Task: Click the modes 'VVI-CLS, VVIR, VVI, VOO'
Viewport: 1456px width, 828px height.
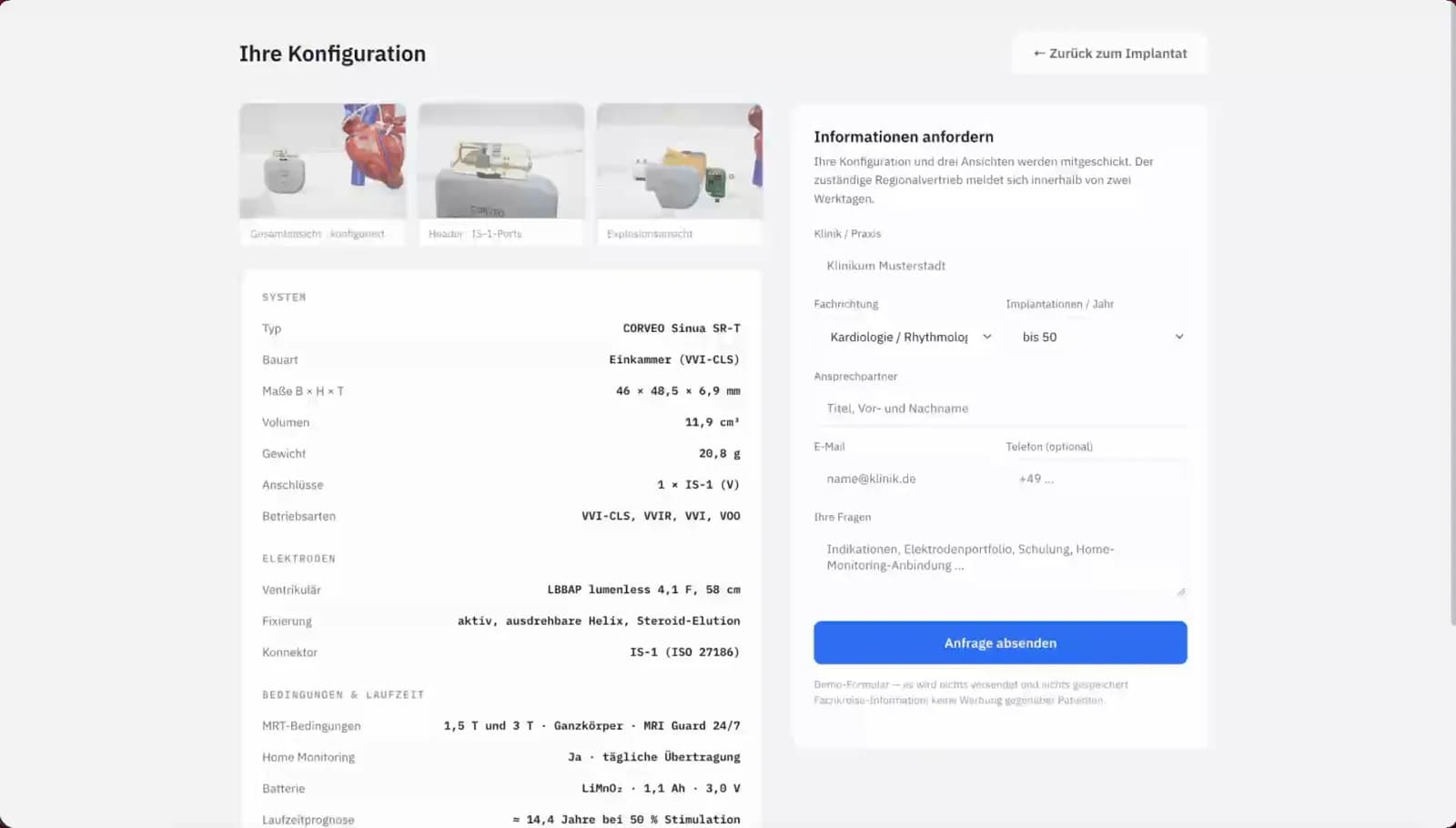Action: [x=661, y=516]
